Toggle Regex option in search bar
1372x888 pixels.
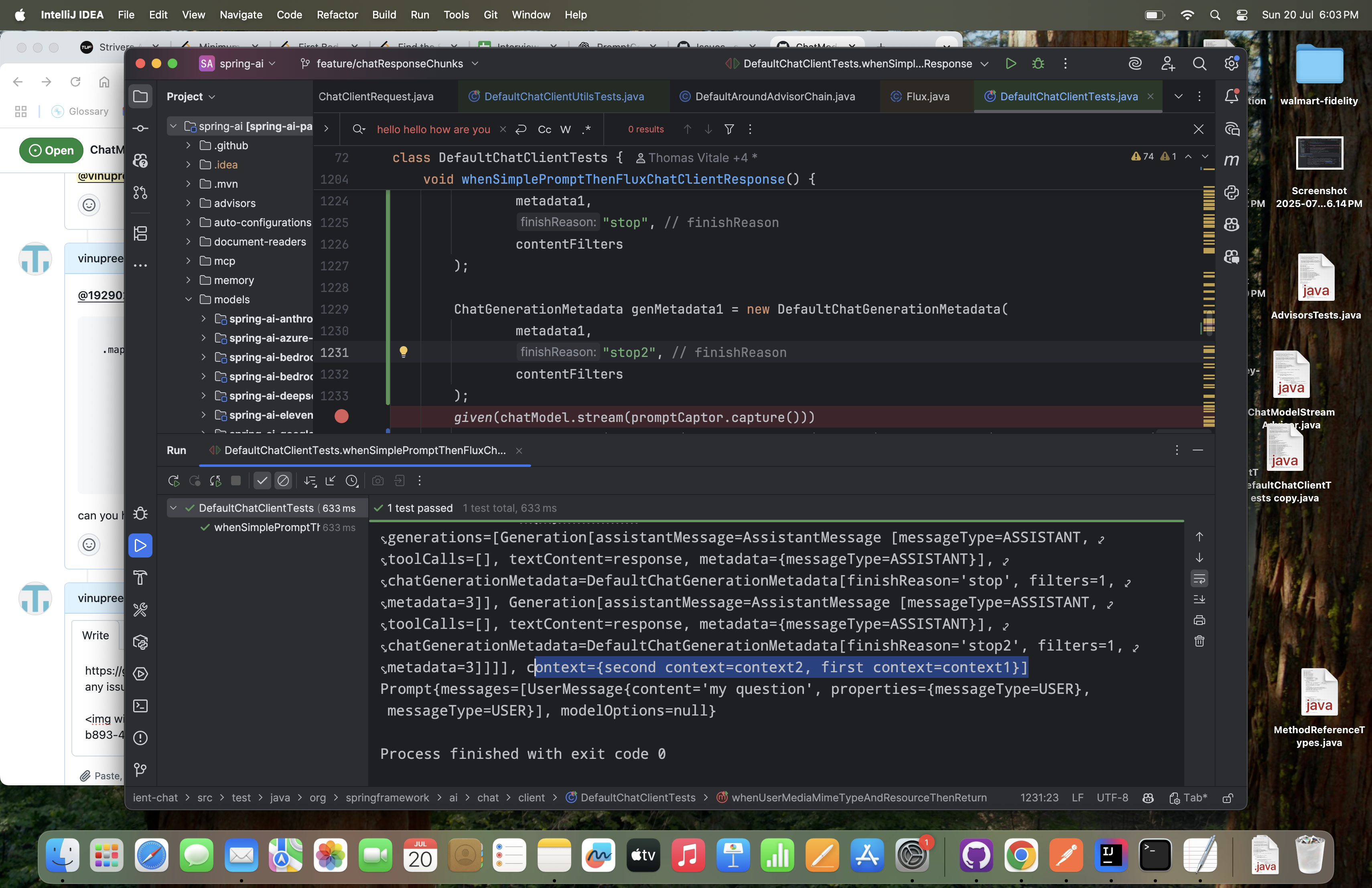[586, 129]
